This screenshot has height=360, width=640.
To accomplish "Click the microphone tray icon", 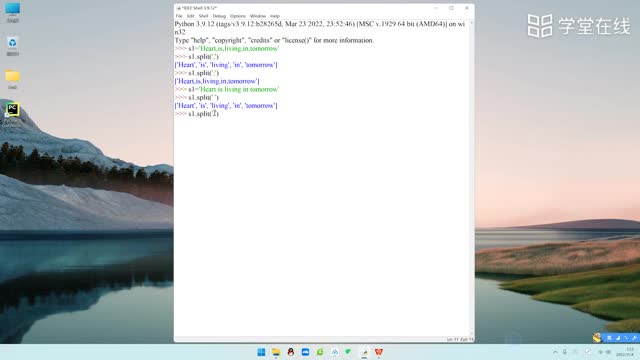I will coord(564,352).
